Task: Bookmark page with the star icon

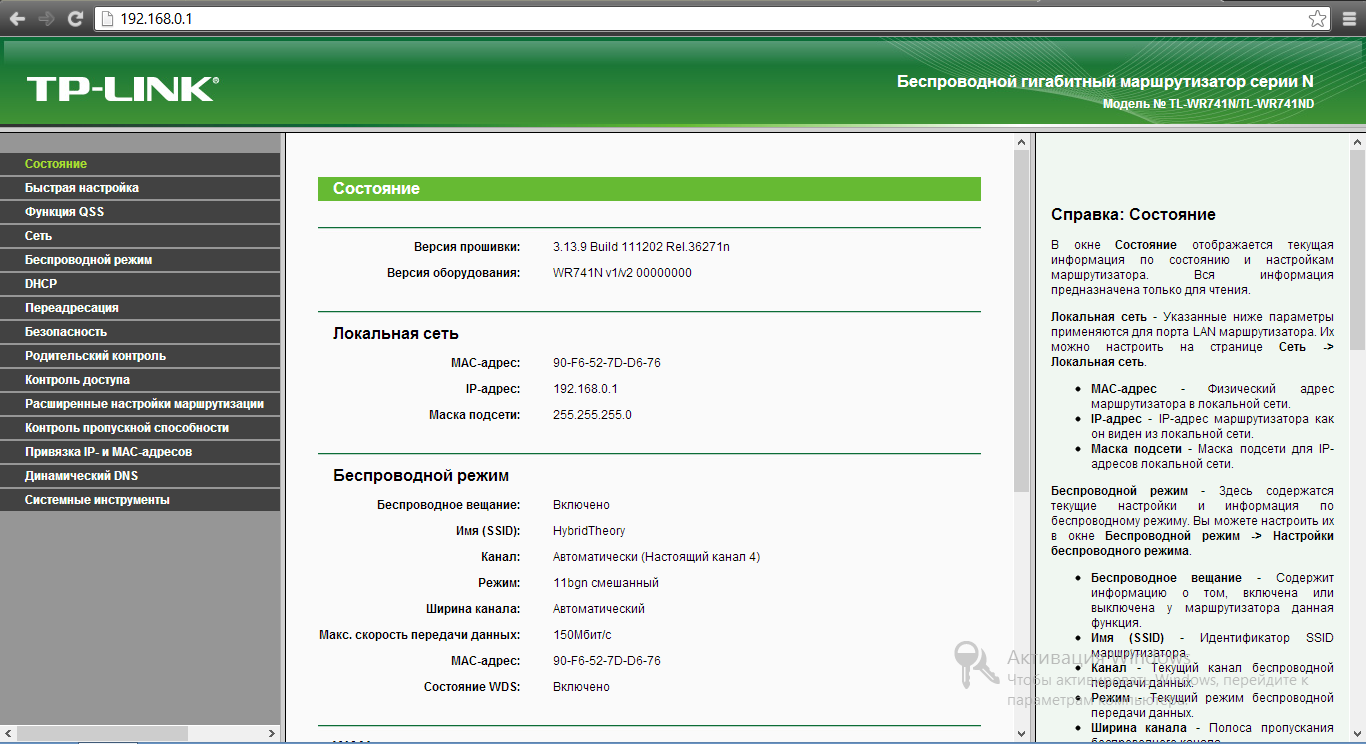Action: pyautogui.click(x=1318, y=18)
